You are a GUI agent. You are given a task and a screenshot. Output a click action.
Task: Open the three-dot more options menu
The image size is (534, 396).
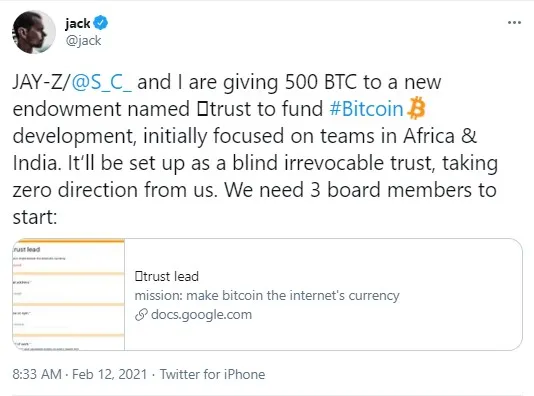tap(514, 23)
